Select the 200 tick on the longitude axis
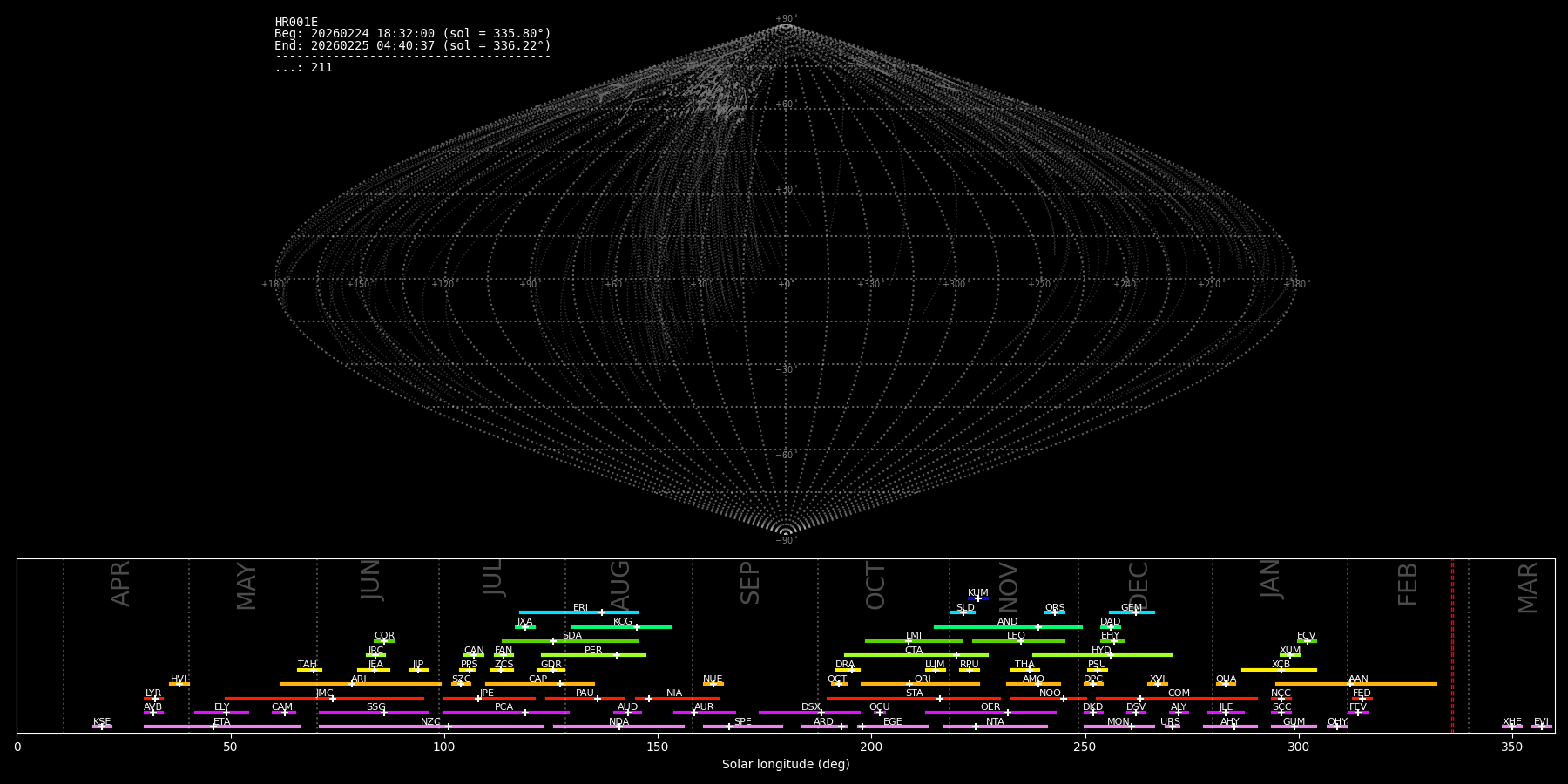This screenshot has width=1568, height=784. tap(871, 747)
